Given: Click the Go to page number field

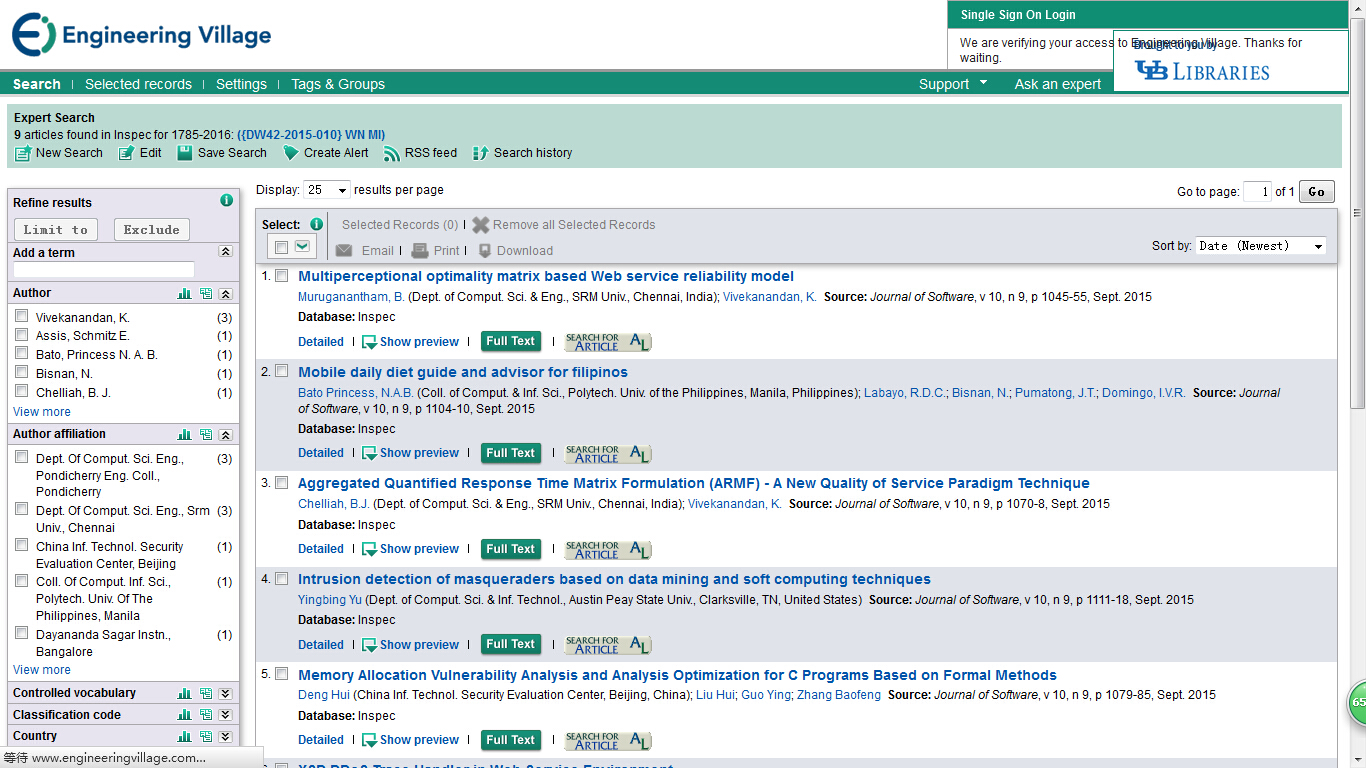Looking at the screenshot, I should 1257,192.
